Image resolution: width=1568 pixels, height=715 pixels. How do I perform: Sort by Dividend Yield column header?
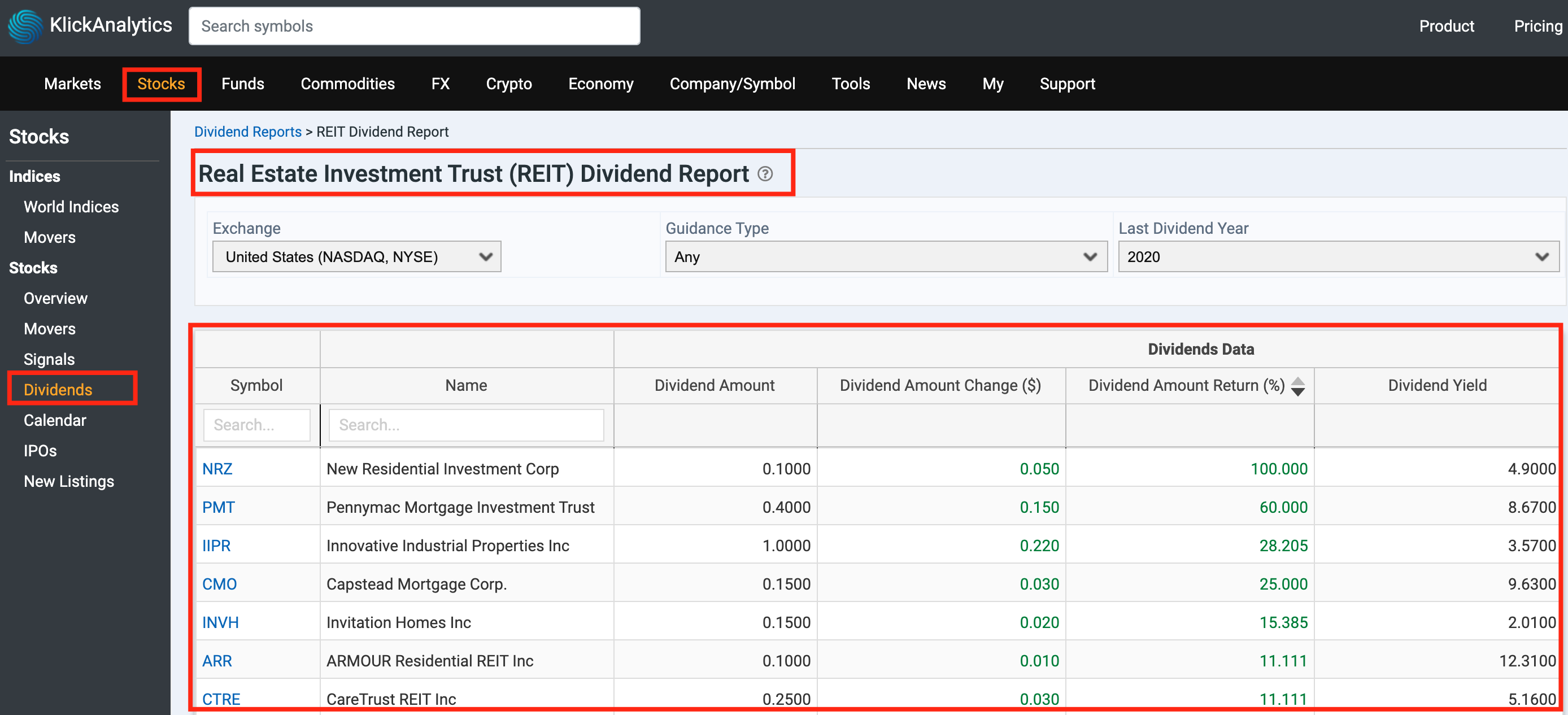click(x=1437, y=385)
